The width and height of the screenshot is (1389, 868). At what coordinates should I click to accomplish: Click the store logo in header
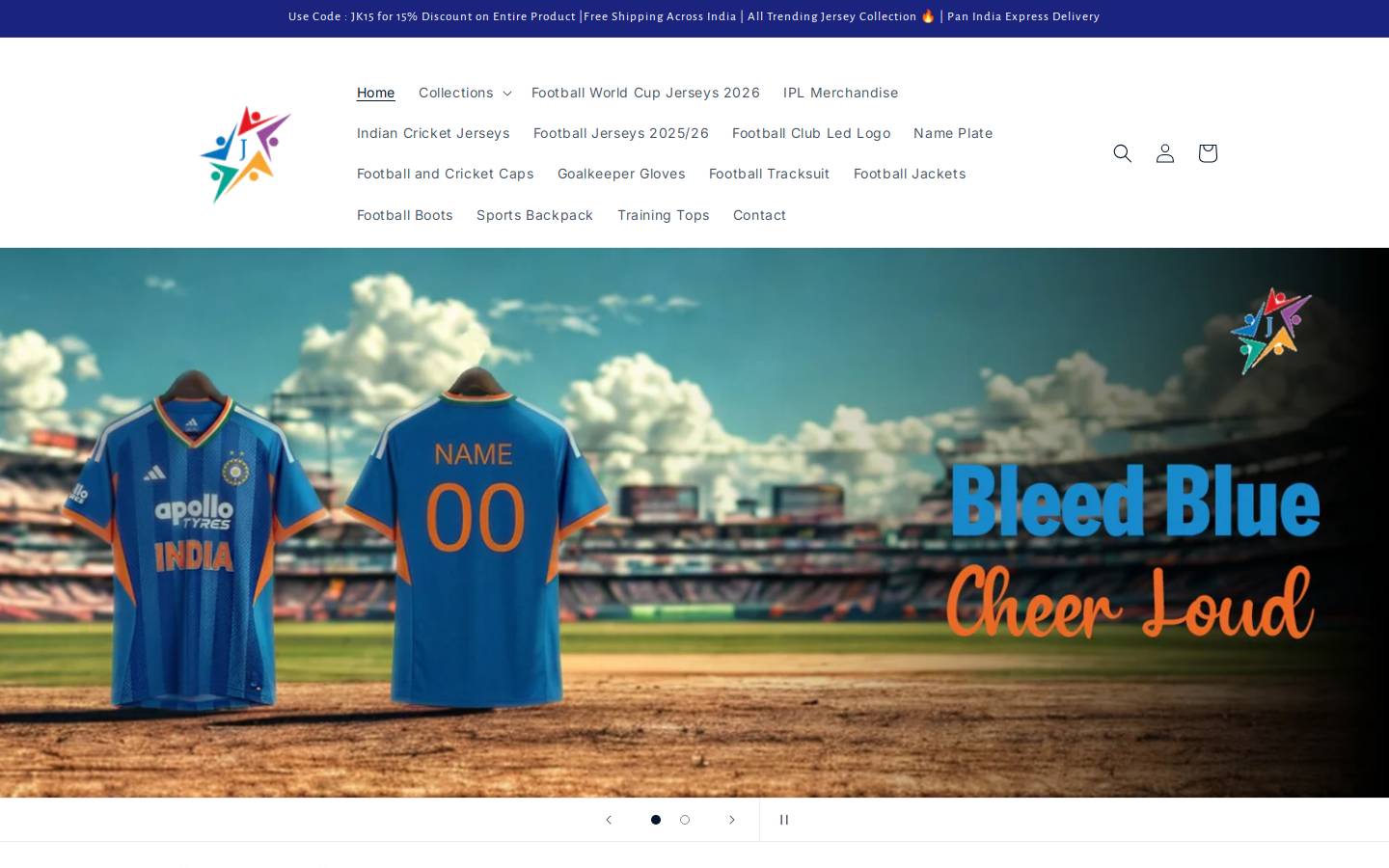click(245, 154)
